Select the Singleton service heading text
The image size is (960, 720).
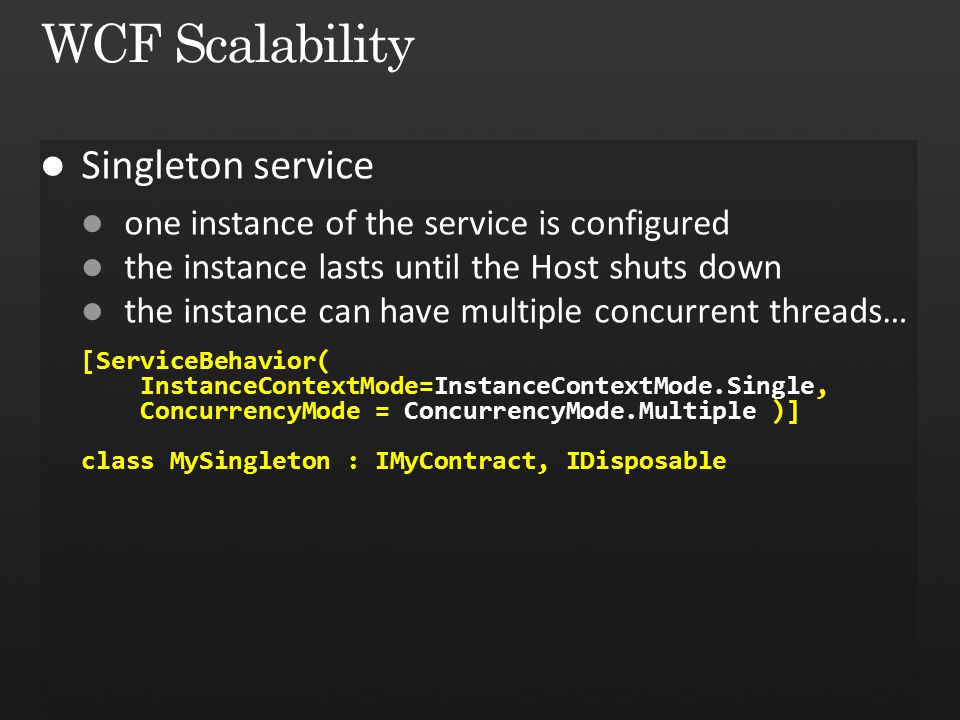227,167
